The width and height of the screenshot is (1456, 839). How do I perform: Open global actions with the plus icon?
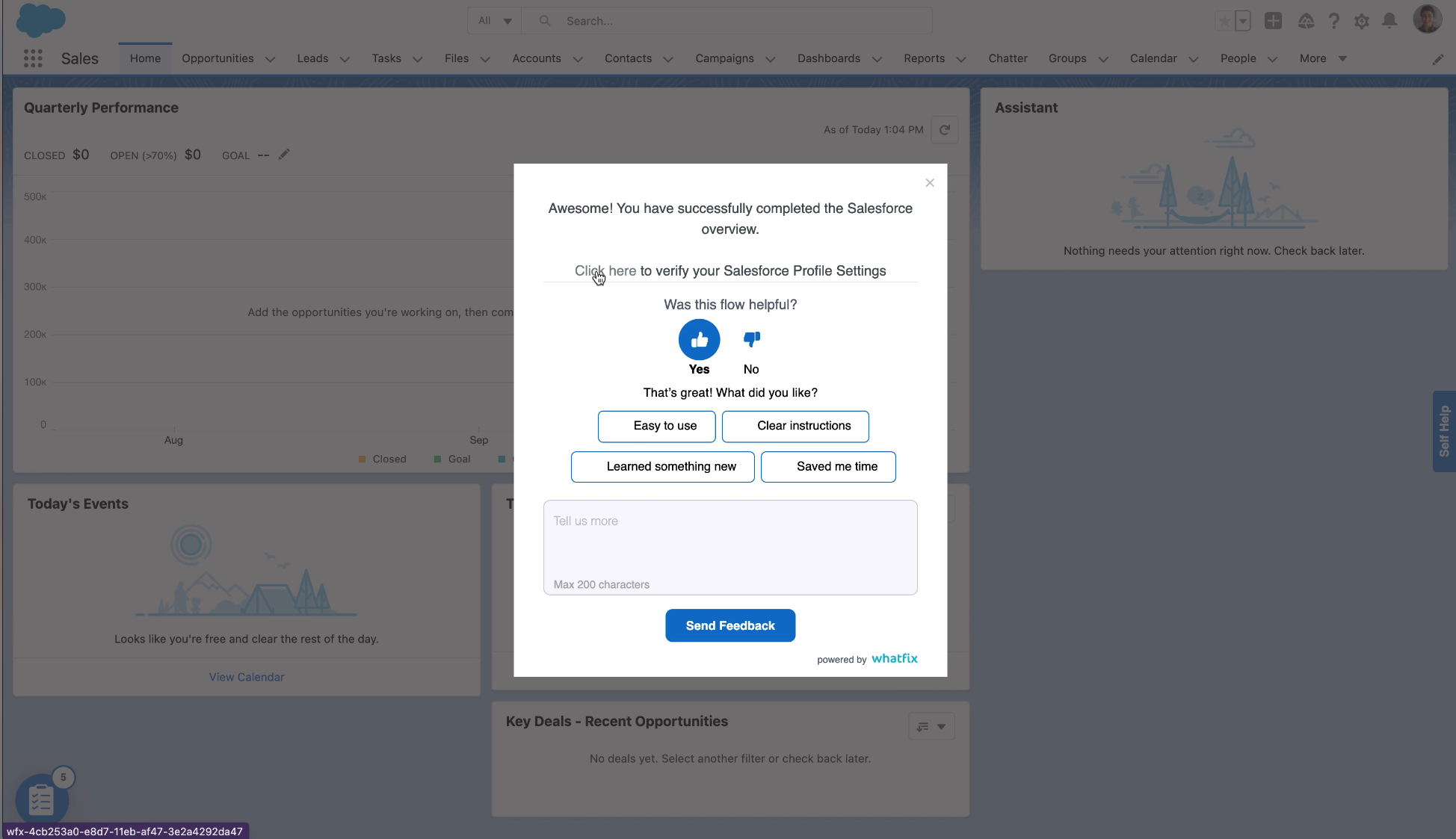click(x=1274, y=21)
